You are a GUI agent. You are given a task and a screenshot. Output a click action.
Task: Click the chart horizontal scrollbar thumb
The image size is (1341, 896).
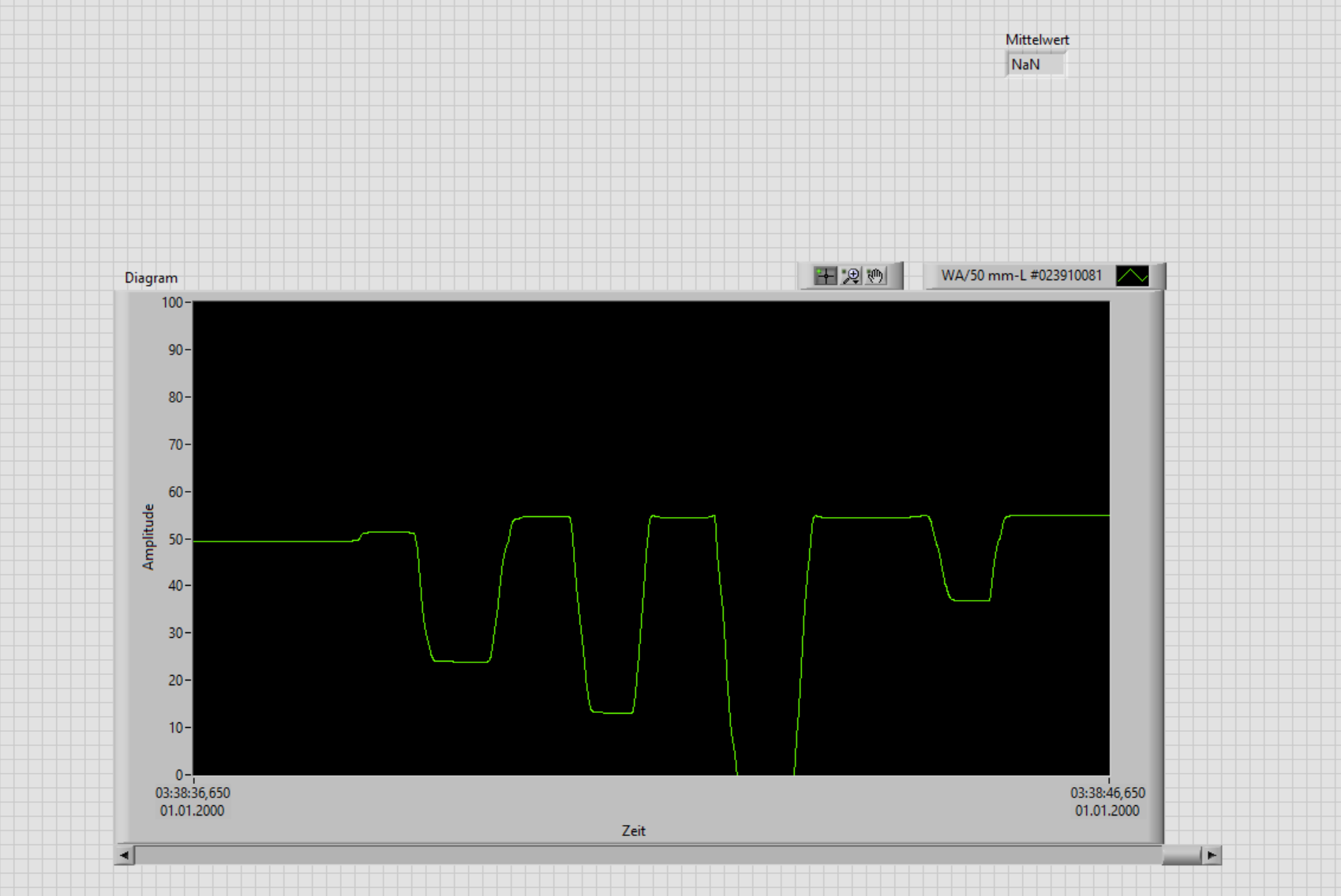tap(1182, 855)
